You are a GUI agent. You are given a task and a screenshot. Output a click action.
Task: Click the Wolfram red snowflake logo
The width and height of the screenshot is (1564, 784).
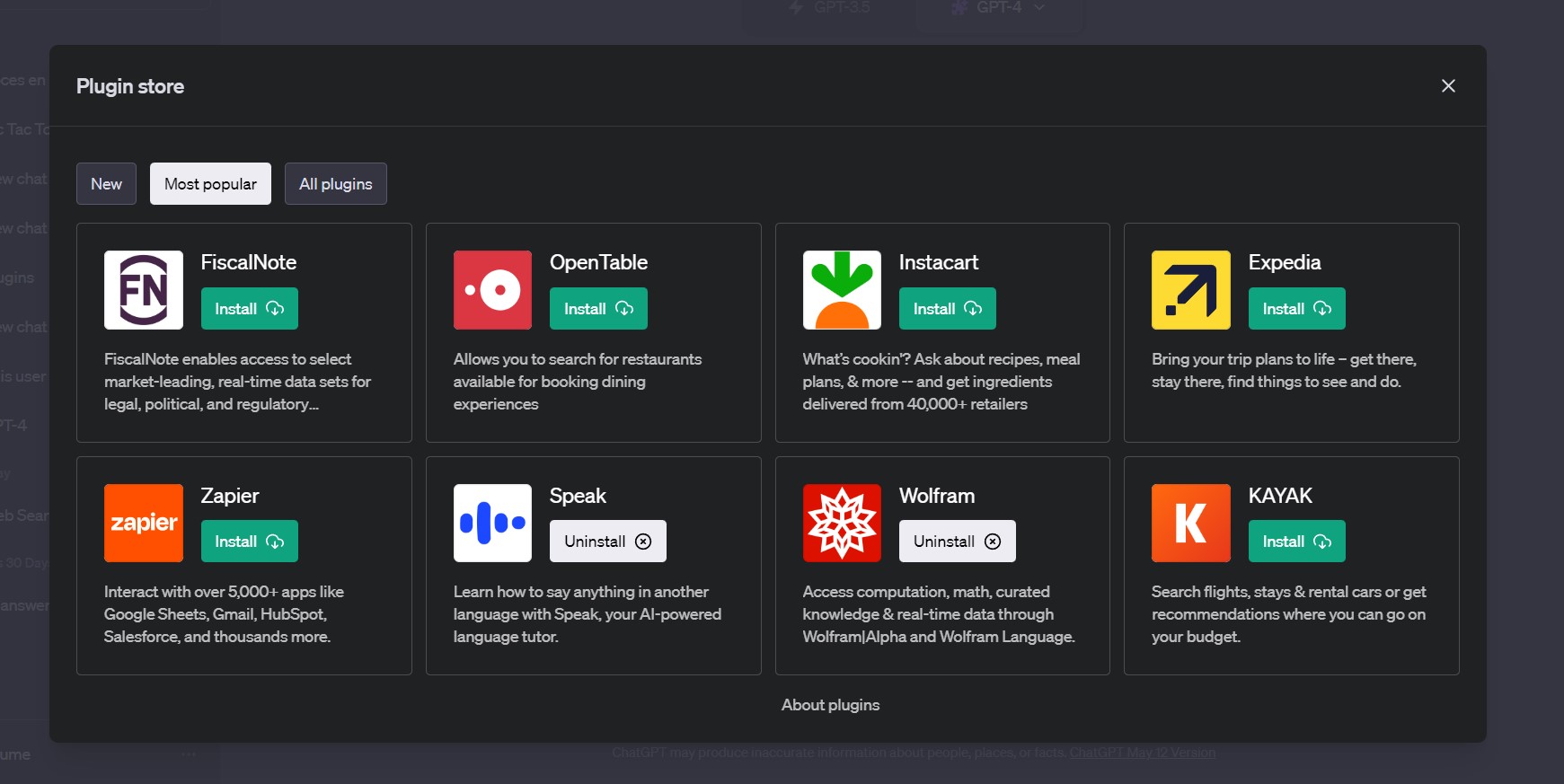[x=842, y=523]
